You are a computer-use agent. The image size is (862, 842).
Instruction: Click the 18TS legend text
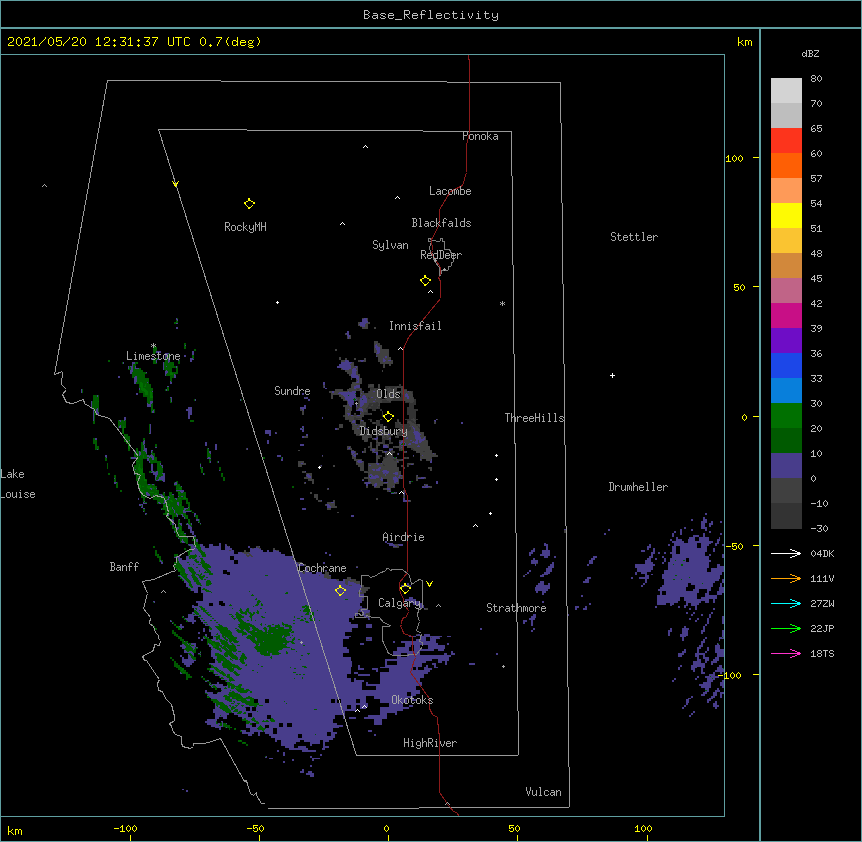(822, 653)
